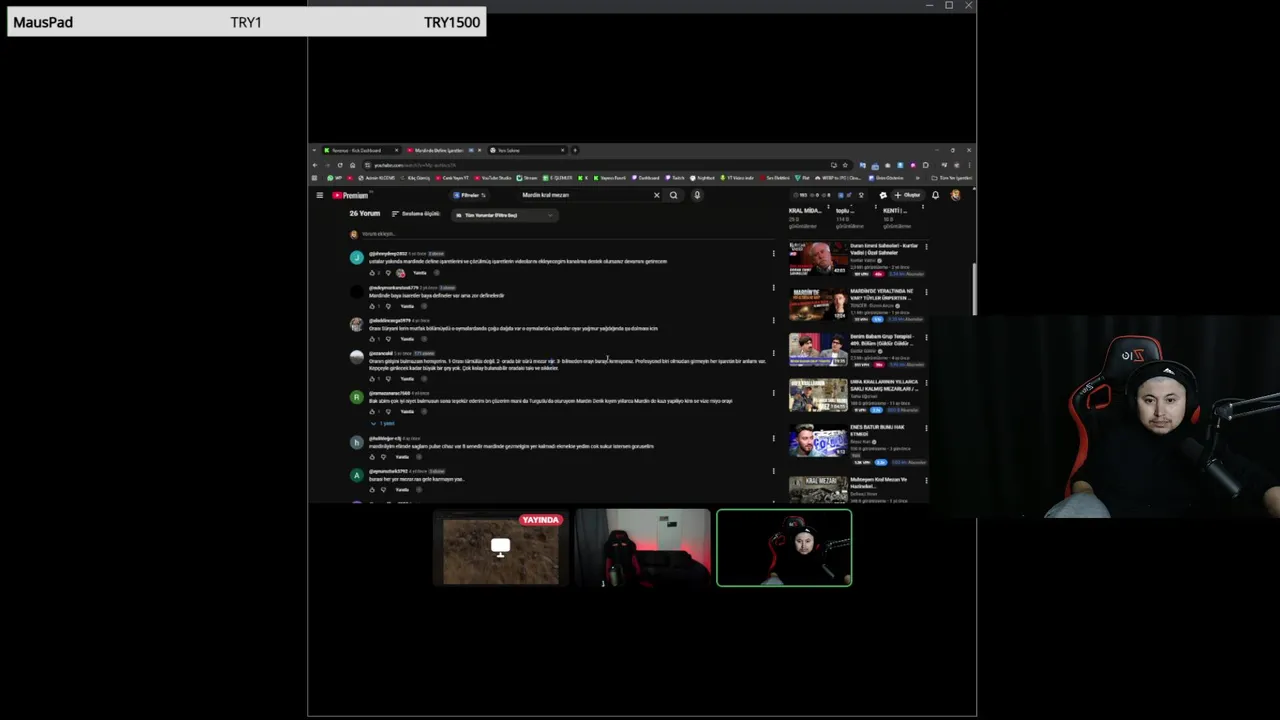
Task: Open the 'MARDİN'DE YERALTINDA NE VAR' video thumbnail
Action: click(x=818, y=304)
